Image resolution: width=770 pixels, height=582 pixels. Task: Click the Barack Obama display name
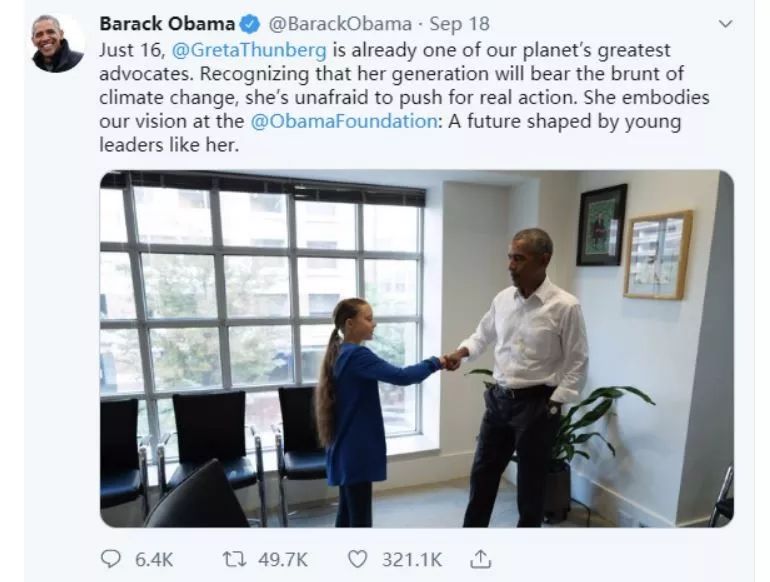[x=167, y=24]
